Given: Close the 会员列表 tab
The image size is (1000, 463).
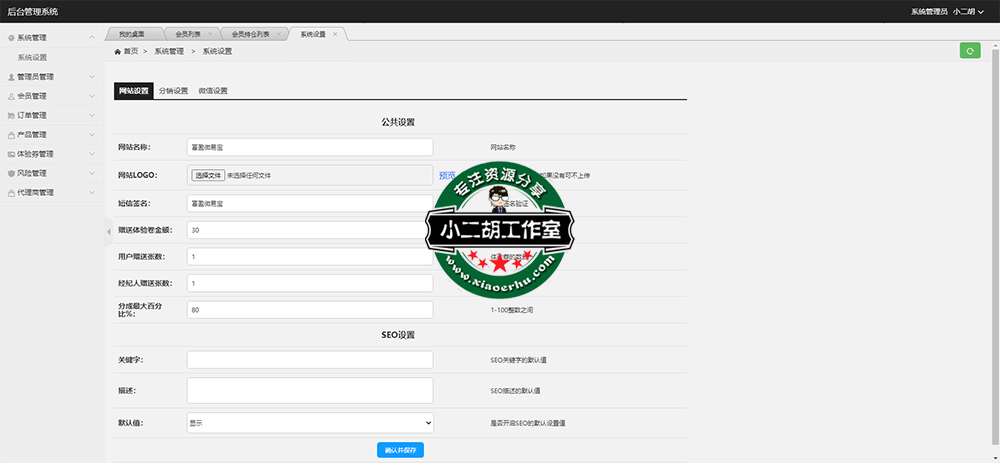Looking at the screenshot, I should [209, 34].
